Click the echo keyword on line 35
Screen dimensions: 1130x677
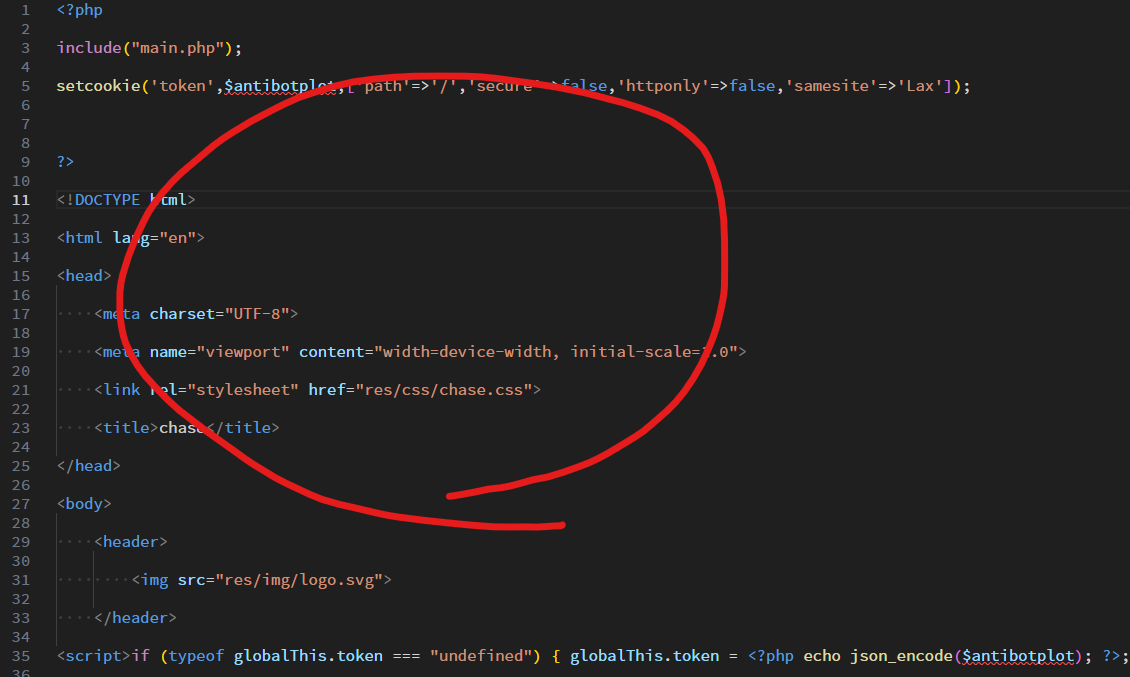pyautogui.click(x=822, y=656)
